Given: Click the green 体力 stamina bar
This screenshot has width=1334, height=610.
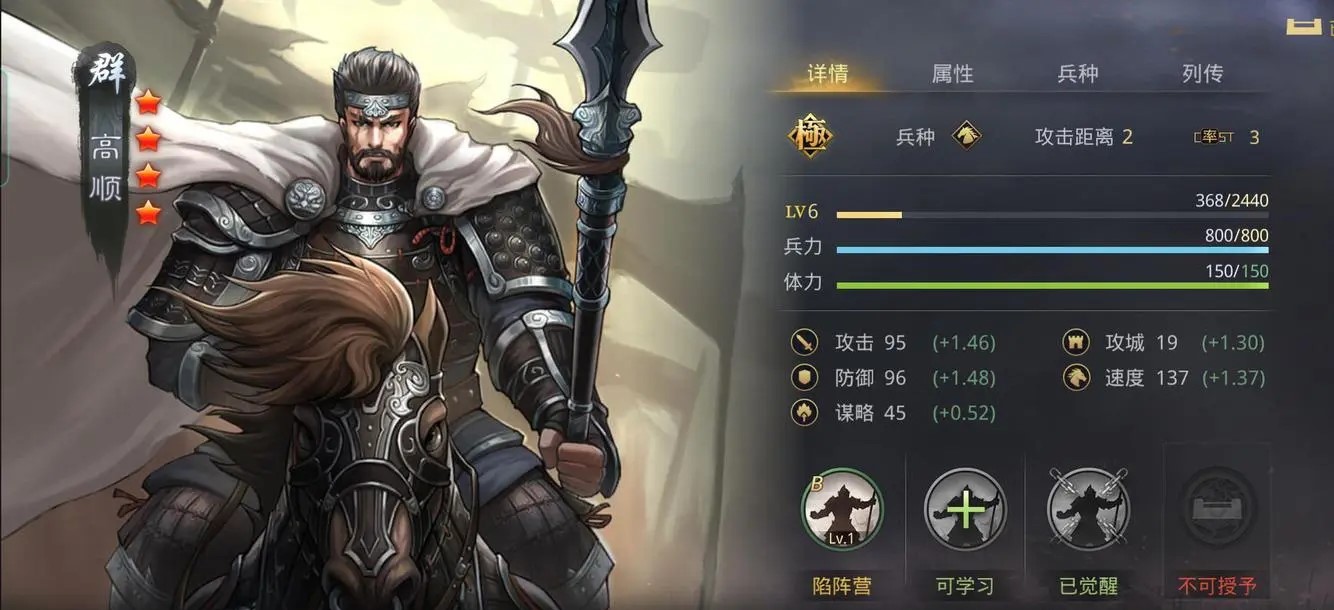Looking at the screenshot, I should tap(1052, 286).
